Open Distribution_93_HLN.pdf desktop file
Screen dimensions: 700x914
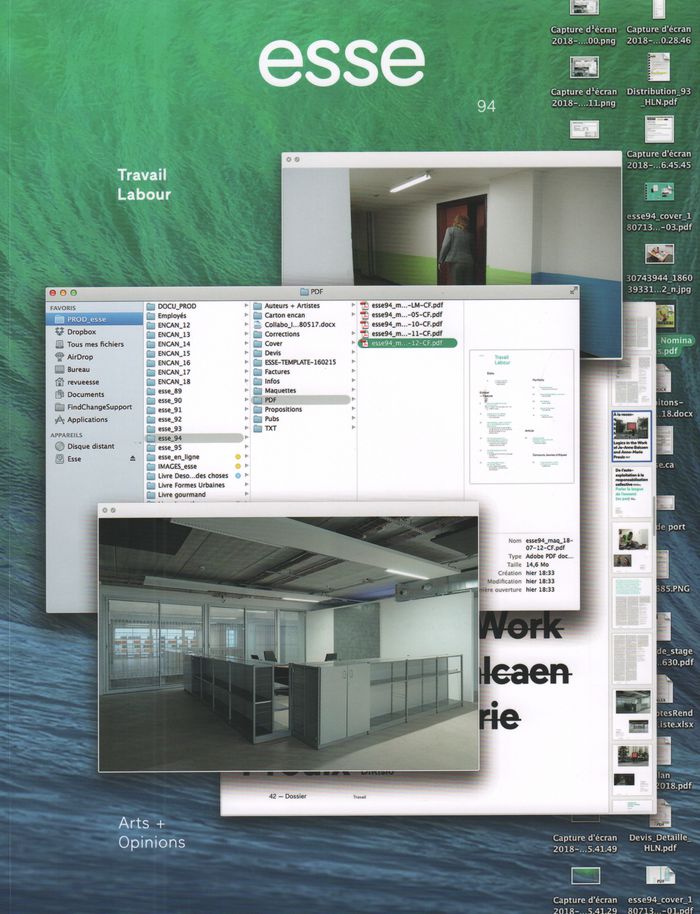659,73
